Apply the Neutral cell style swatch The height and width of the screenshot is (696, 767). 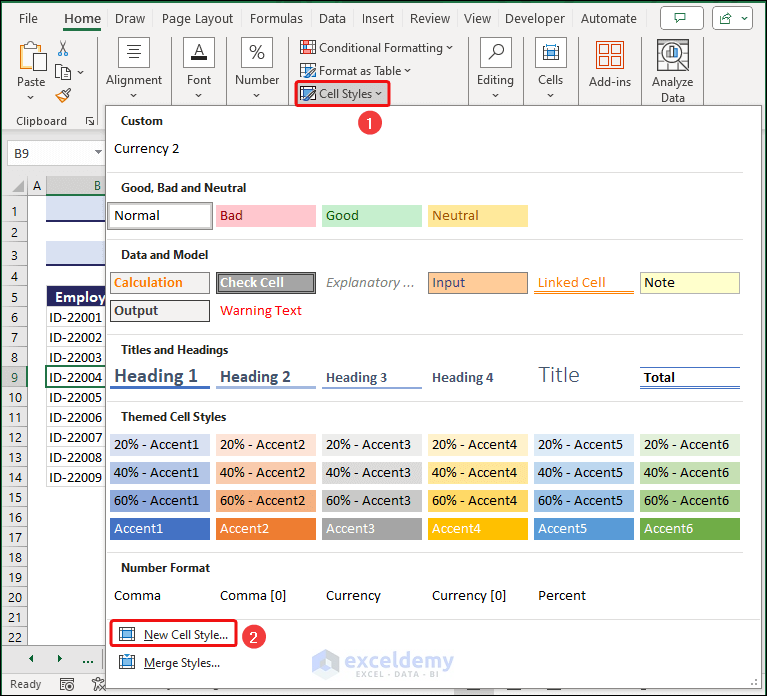coord(478,216)
